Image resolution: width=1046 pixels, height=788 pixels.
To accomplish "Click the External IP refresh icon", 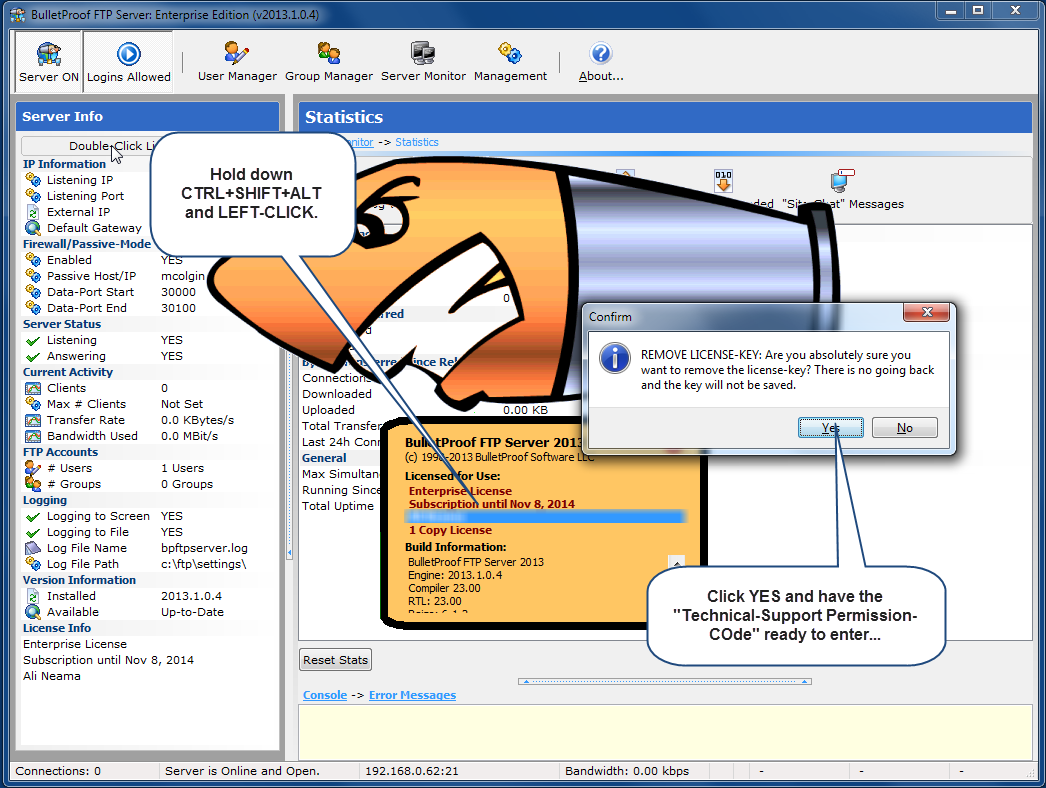I will (33, 212).
